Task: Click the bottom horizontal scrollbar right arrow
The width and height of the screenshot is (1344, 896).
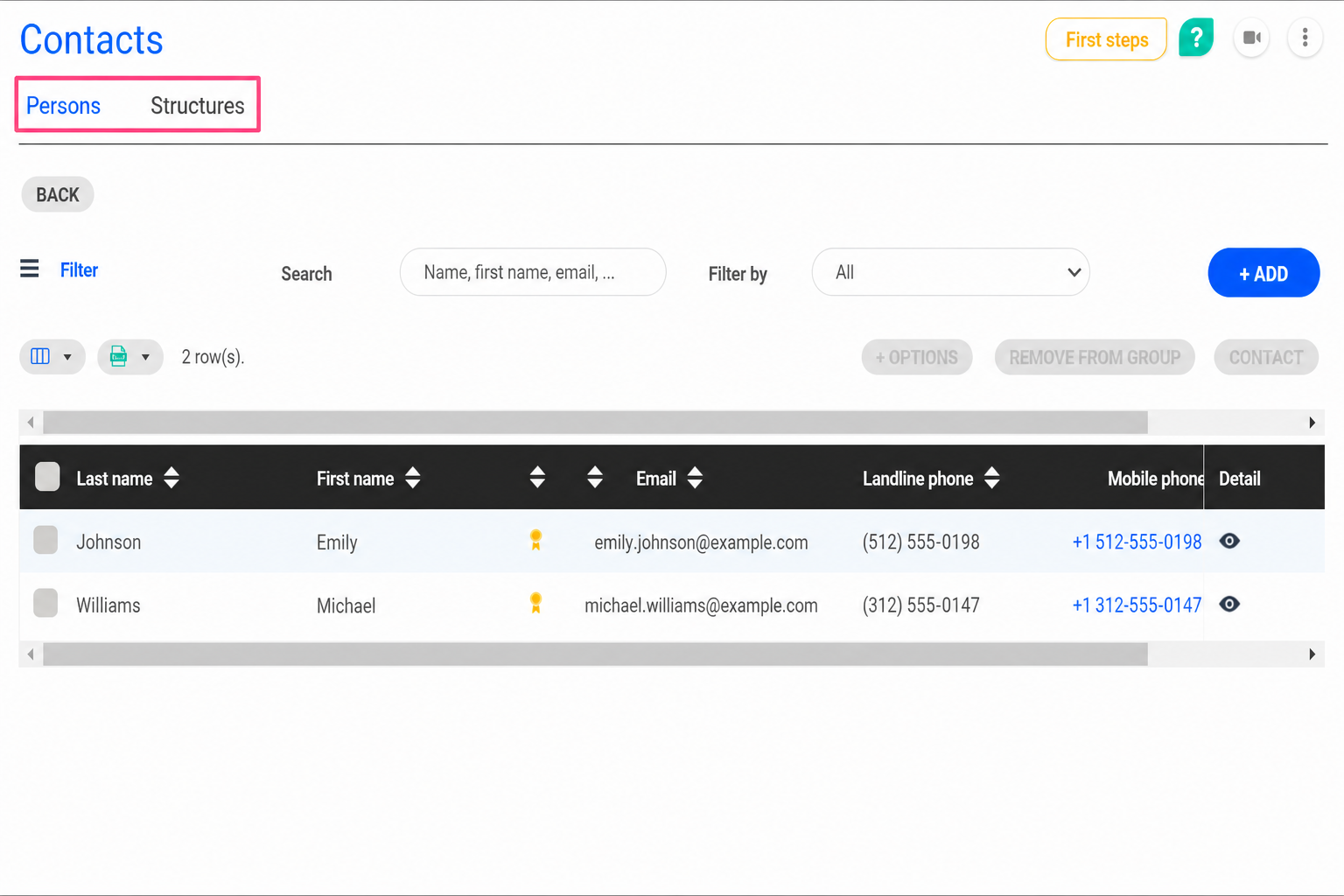Action: pos(1312,654)
